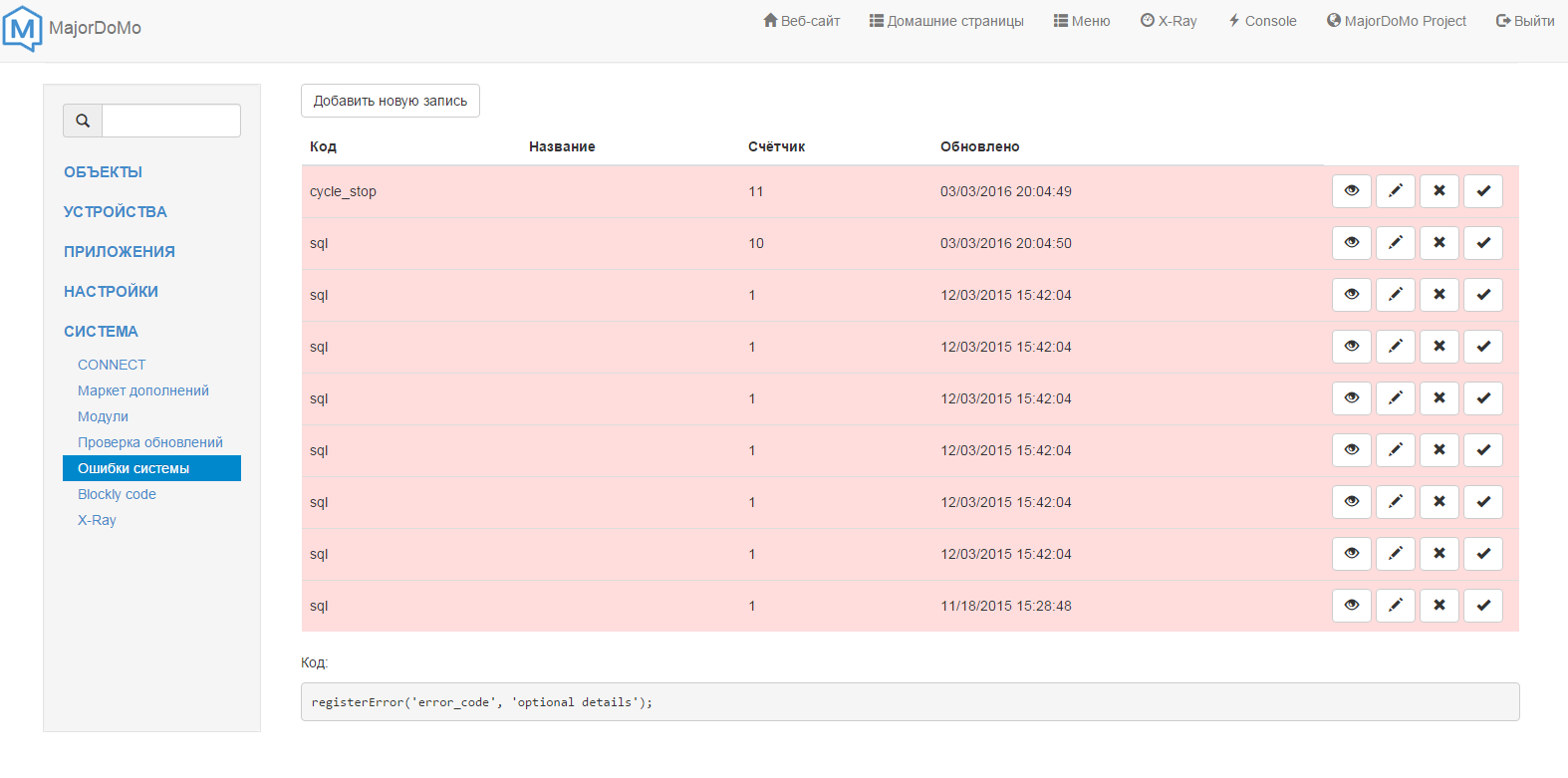Viewport: 1568px width, 778px height.
Task: Open Console from the top navigation bar
Action: pos(1262,21)
